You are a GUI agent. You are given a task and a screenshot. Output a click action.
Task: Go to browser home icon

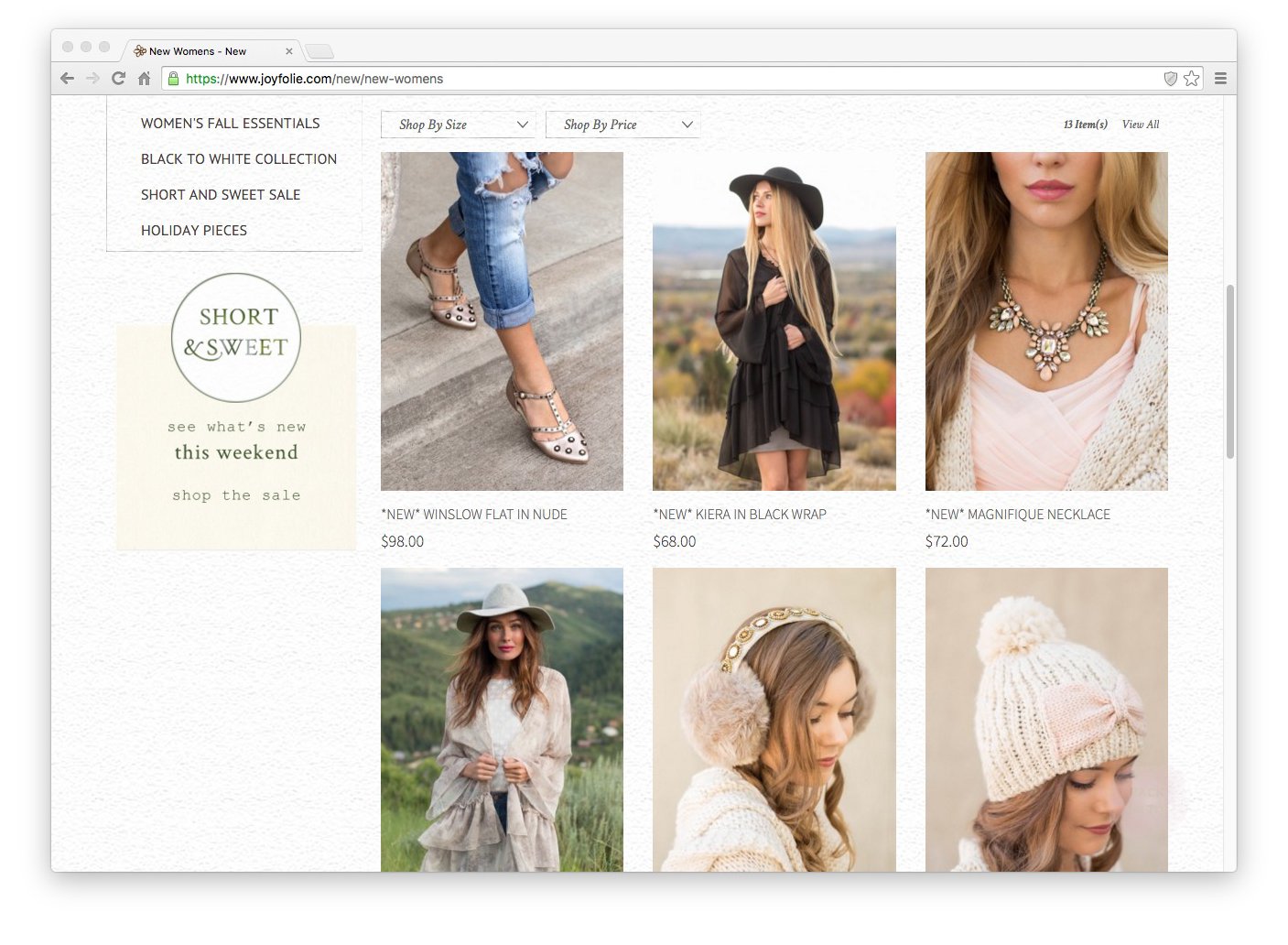[144, 79]
